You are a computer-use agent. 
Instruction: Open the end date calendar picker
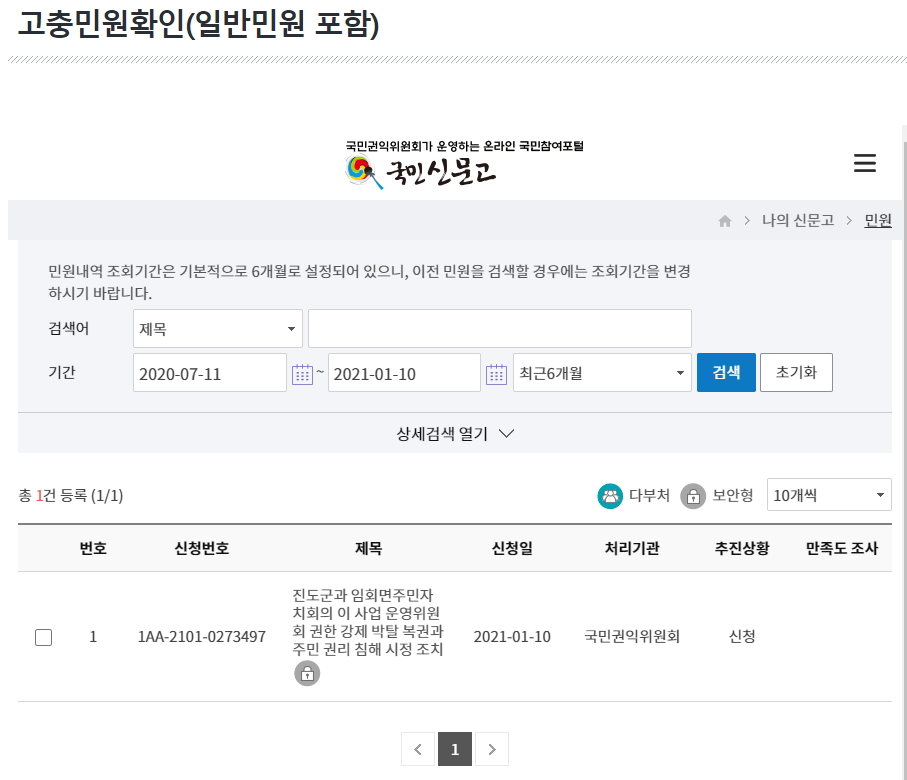(496, 374)
